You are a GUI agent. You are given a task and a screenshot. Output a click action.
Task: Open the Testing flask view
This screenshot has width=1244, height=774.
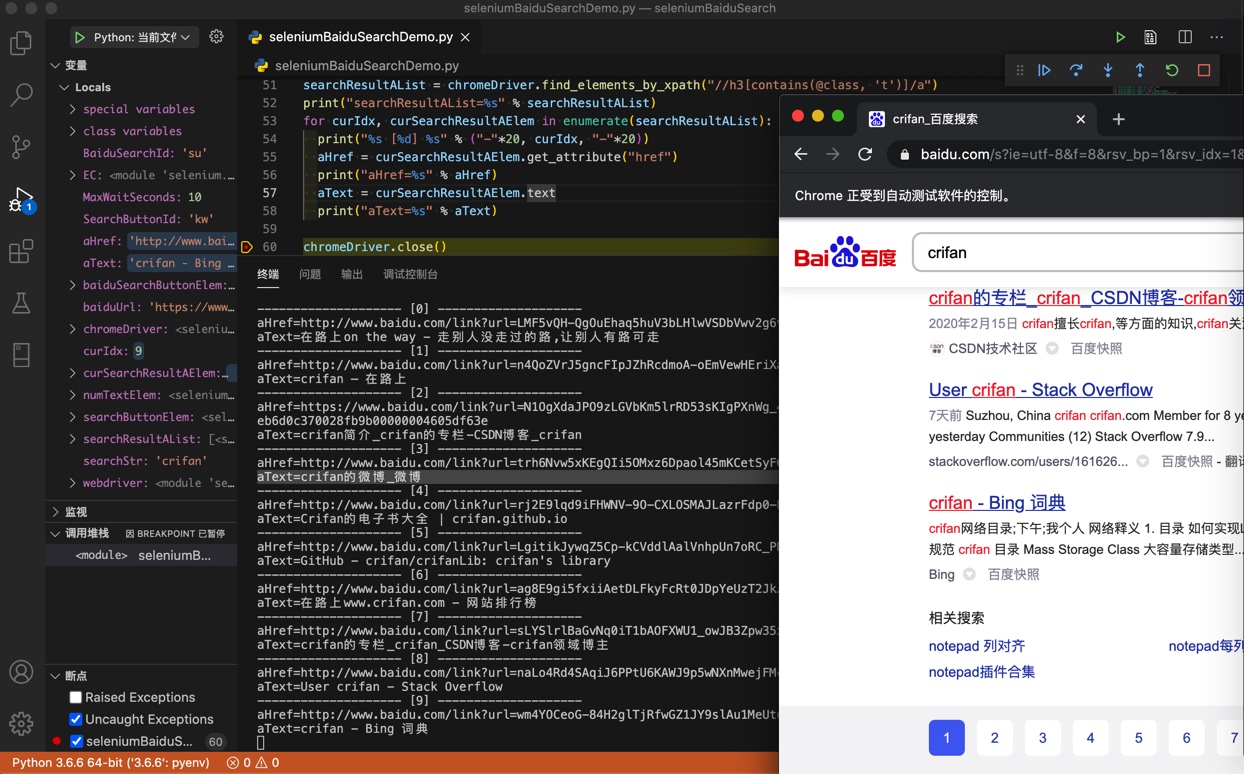21,303
